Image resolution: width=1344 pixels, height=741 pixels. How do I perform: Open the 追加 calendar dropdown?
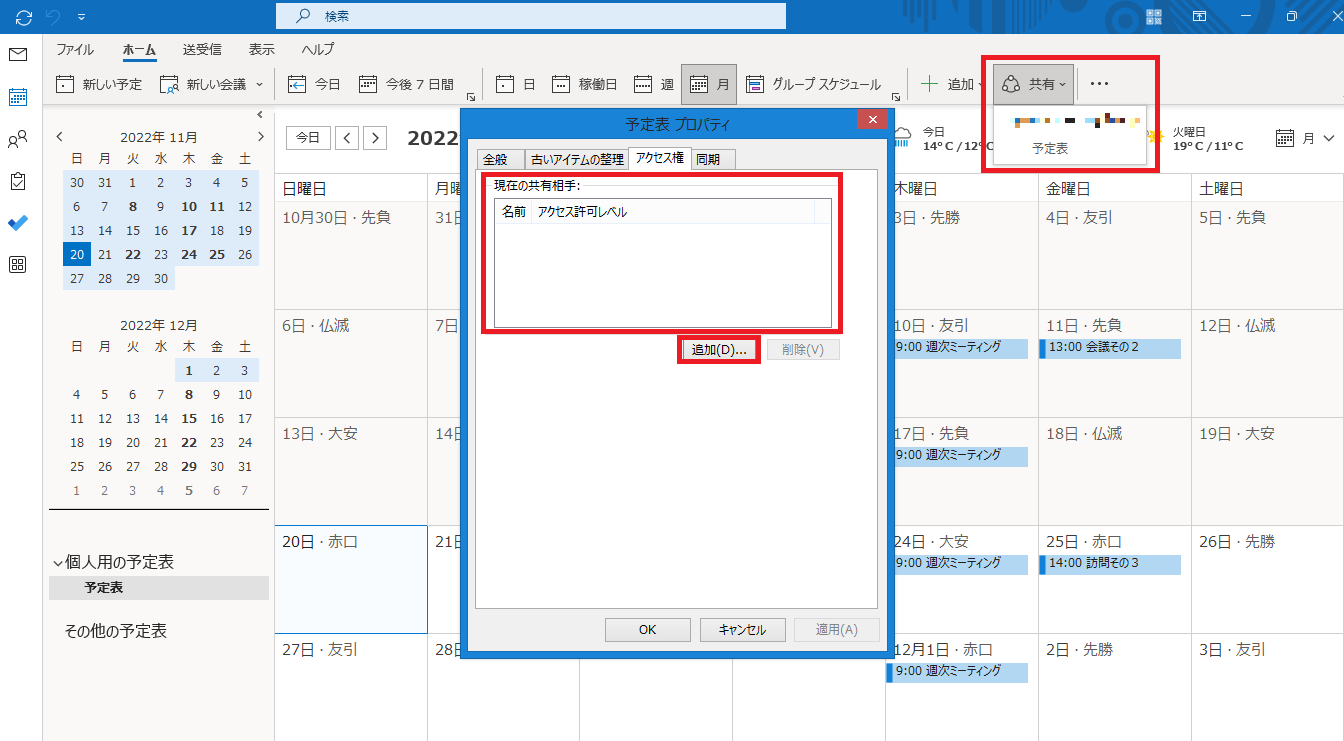click(x=952, y=84)
